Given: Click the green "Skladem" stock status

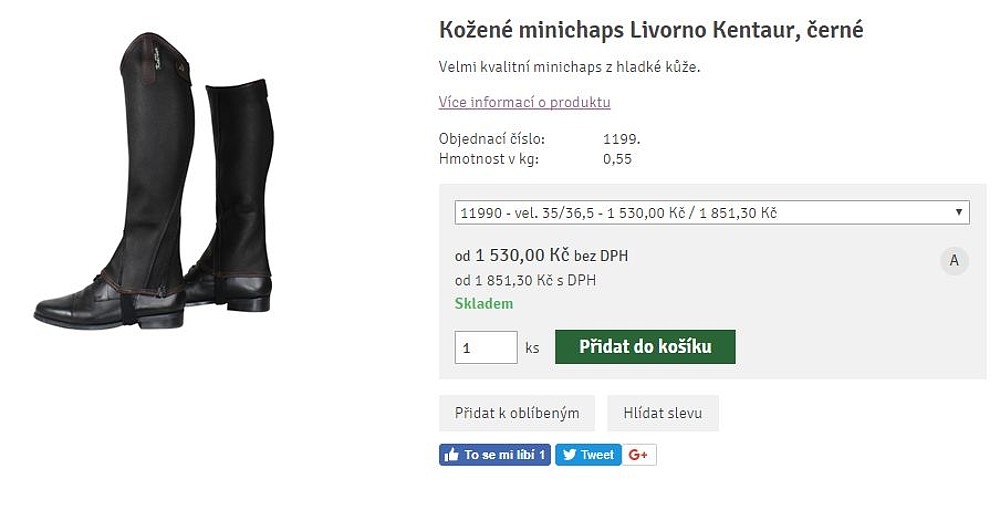Looking at the screenshot, I should (484, 303).
